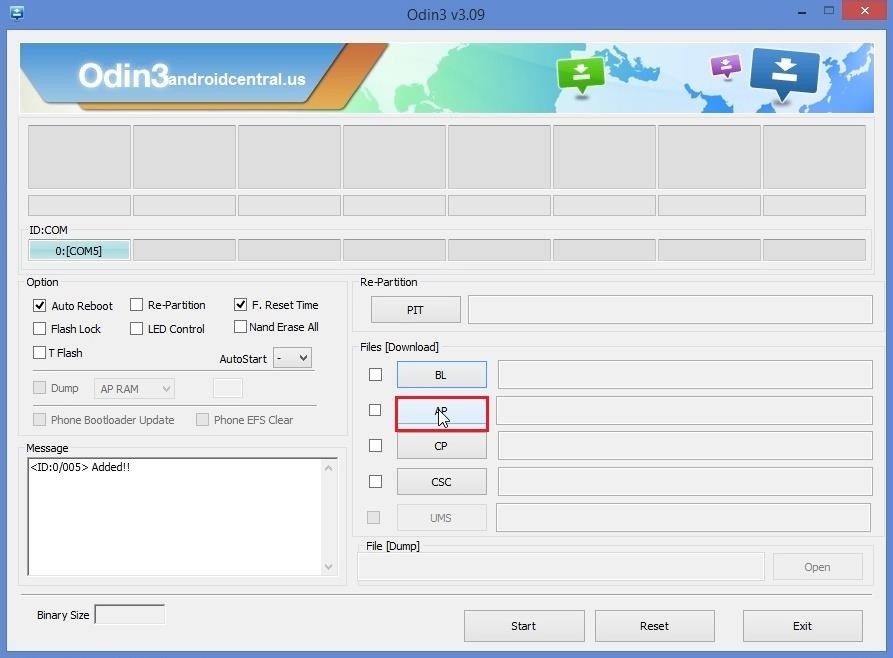Image resolution: width=893 pixels, height=658 pixels.
Task: Enable the T Flash checkbox
Action: [x=39, y=353]
